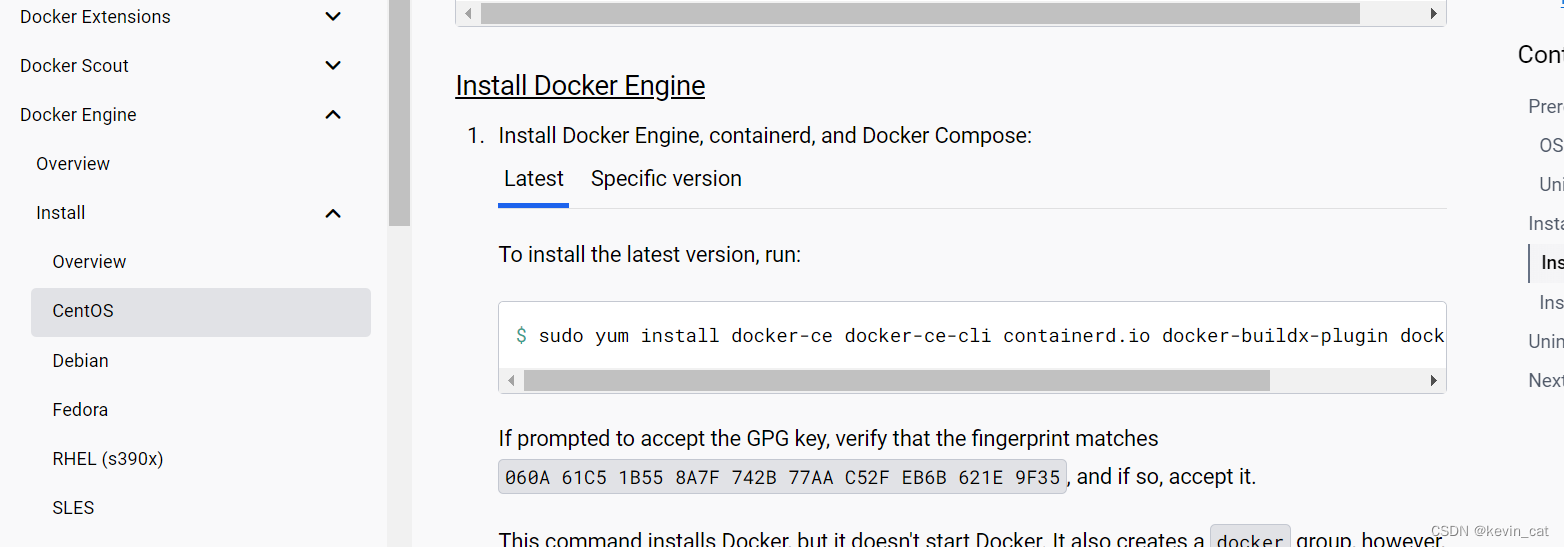Open Docker Scout in sidebar
Viewport: 1564px width, 547px height.
pos(74,66)
